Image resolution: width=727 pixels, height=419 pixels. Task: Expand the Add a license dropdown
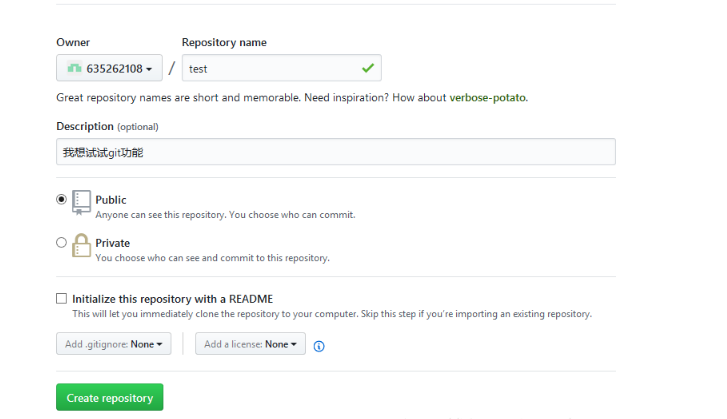250,343
